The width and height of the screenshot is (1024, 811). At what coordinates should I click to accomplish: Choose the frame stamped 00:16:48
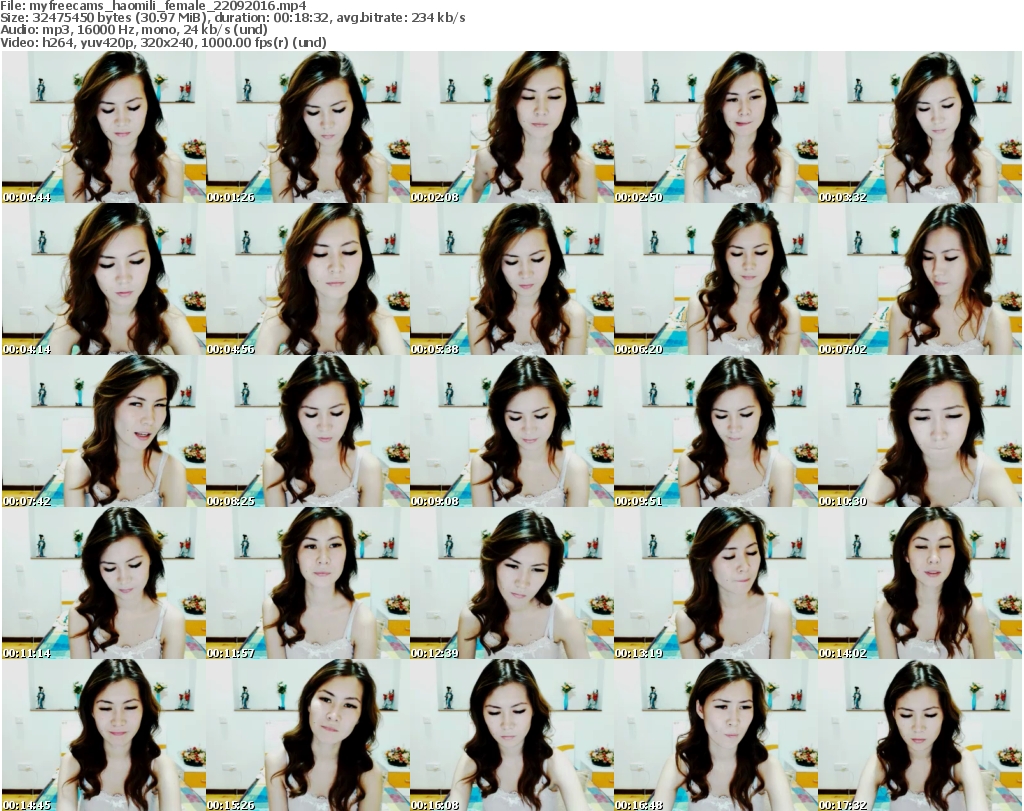(x=716, y=735)
